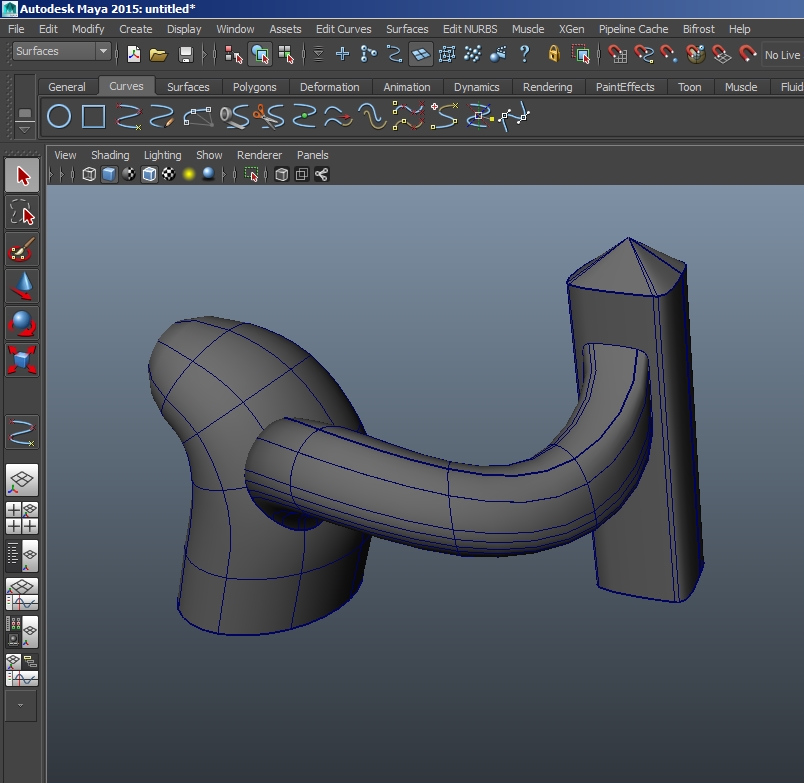The width and height of the screenshot is (804, 783).
Task: Create a new scene with status-line icon
Action: coord(134,54)
